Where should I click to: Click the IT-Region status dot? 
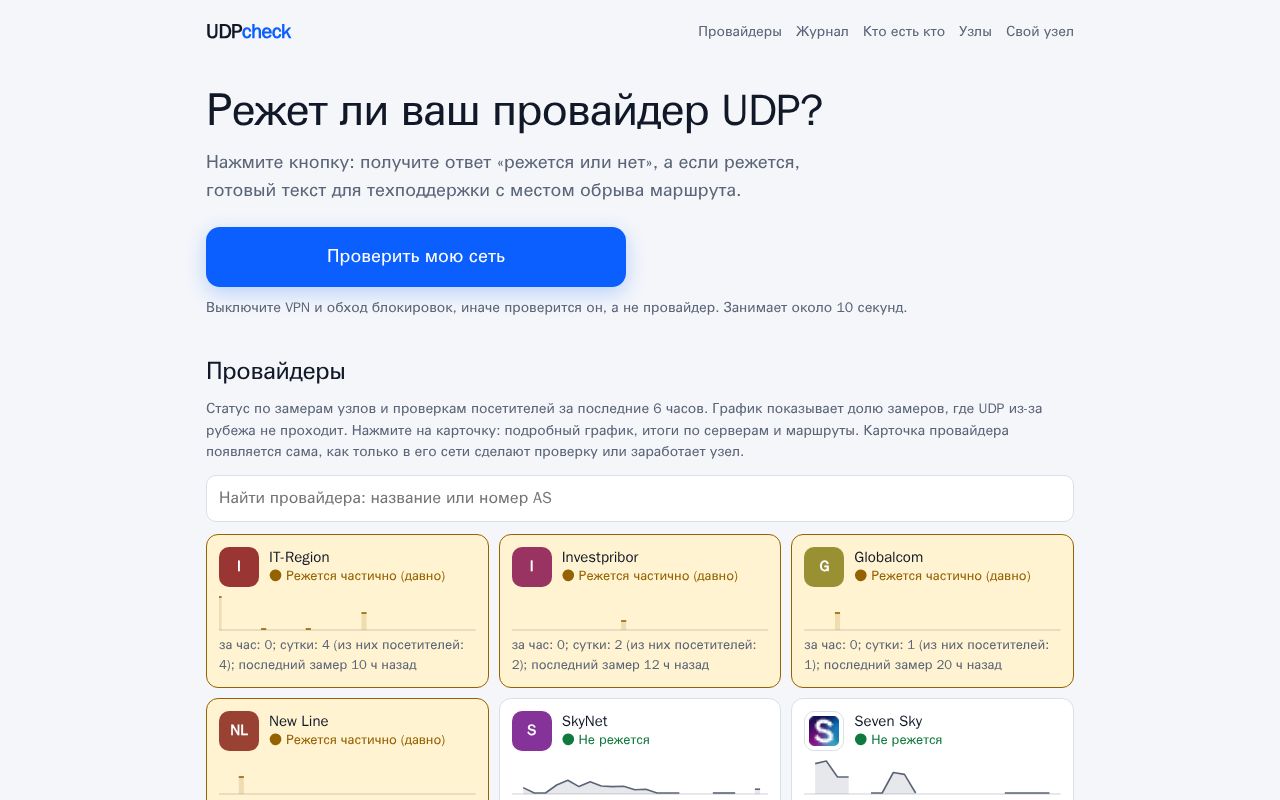point(276,576)
